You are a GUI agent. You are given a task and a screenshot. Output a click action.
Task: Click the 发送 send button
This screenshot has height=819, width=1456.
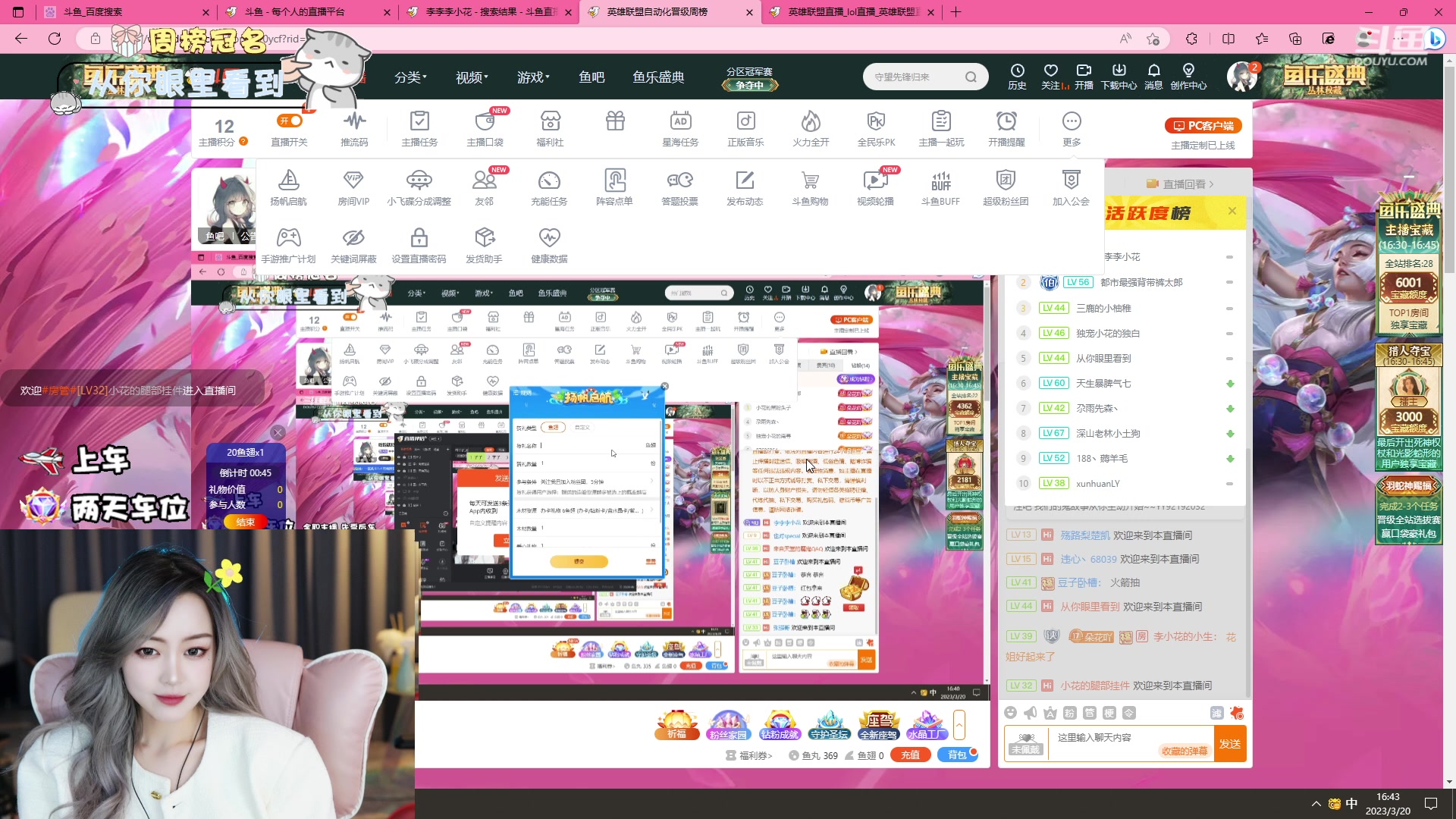pos(1229,744)
